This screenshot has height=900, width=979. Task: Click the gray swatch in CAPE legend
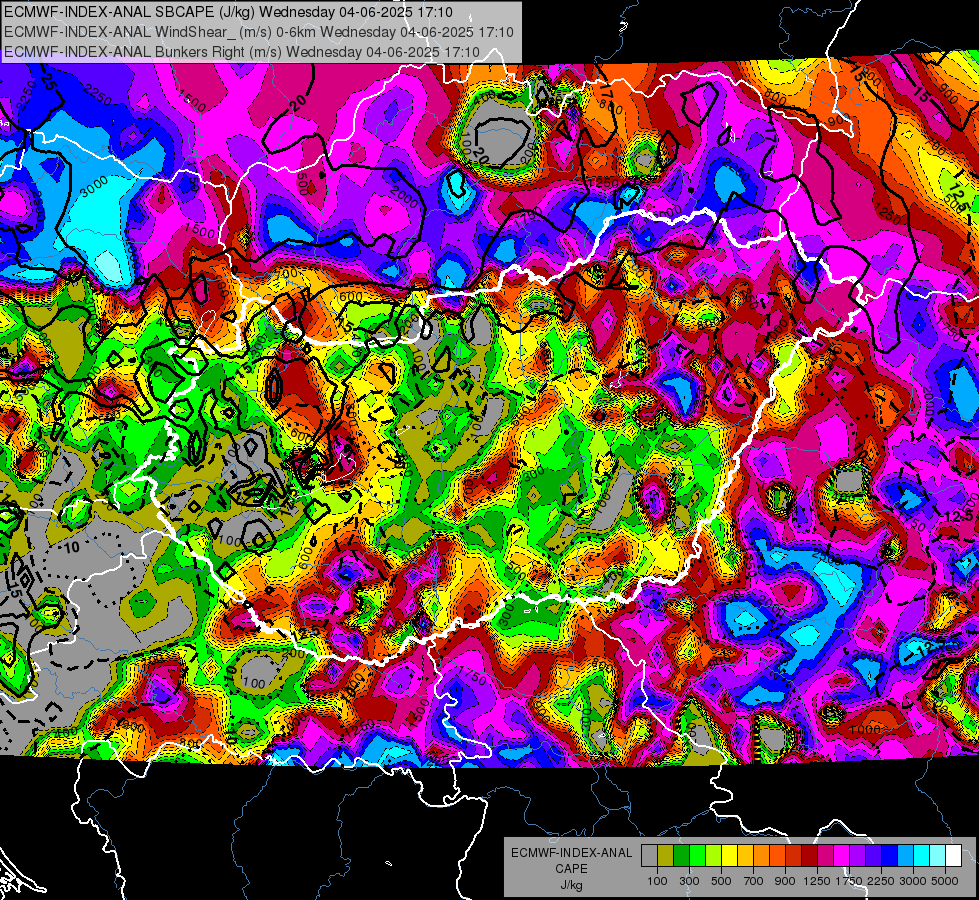pyautogui.click(x=649, y=856)
